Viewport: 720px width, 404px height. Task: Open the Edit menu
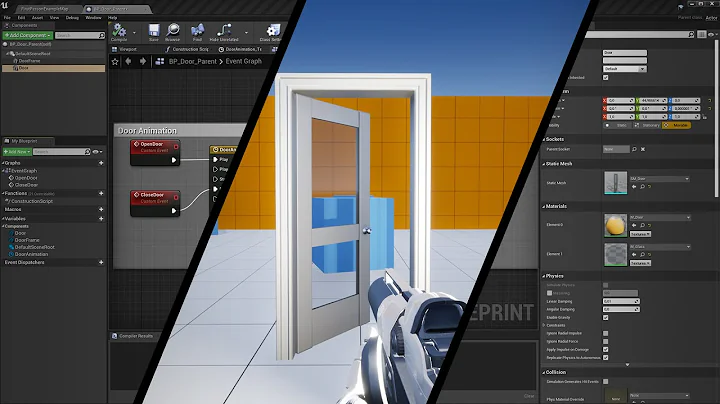(x=21, y=17)
